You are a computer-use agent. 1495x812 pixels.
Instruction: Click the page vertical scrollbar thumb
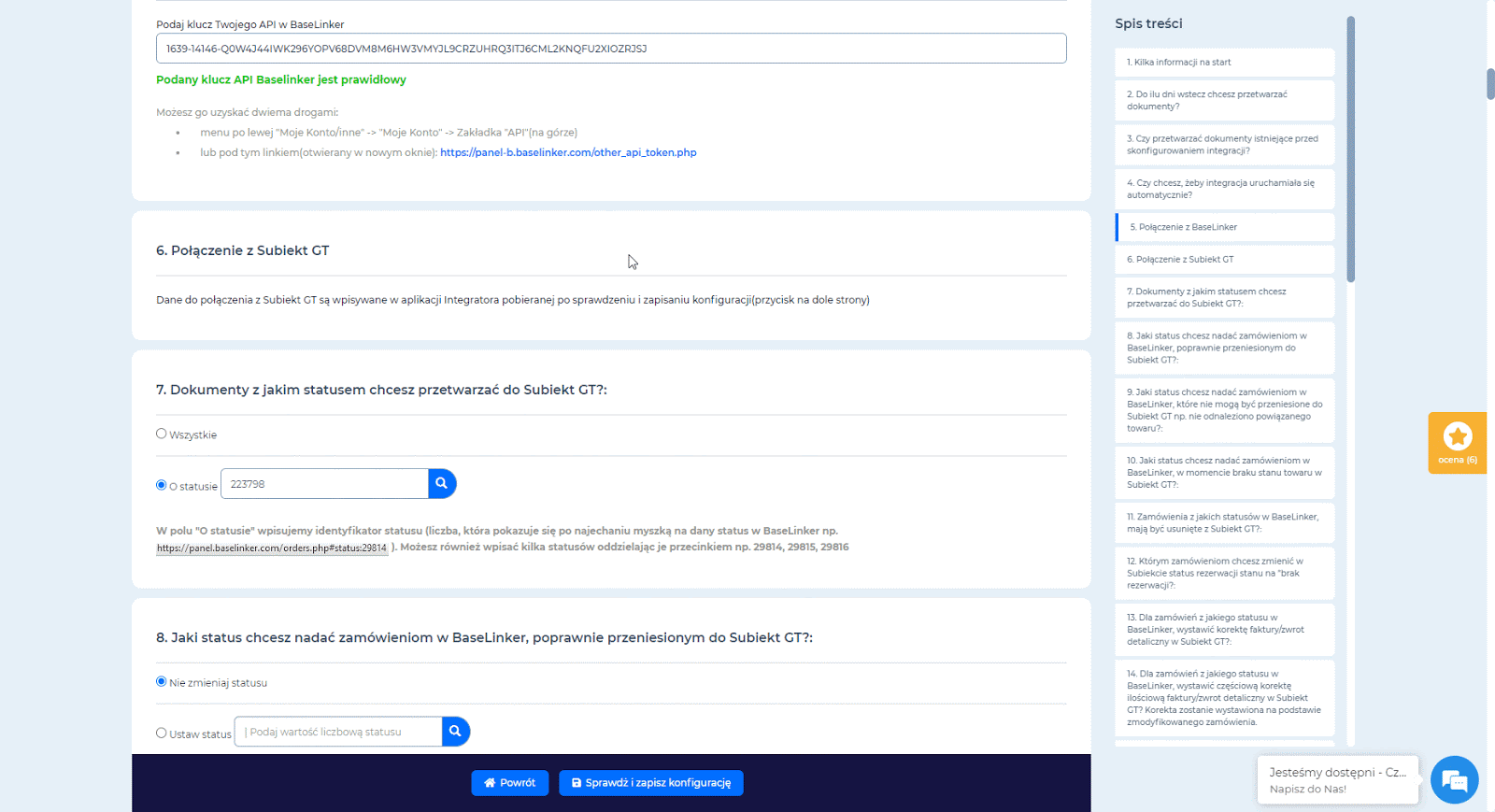pyautogui.click(x=1490, y=83)
